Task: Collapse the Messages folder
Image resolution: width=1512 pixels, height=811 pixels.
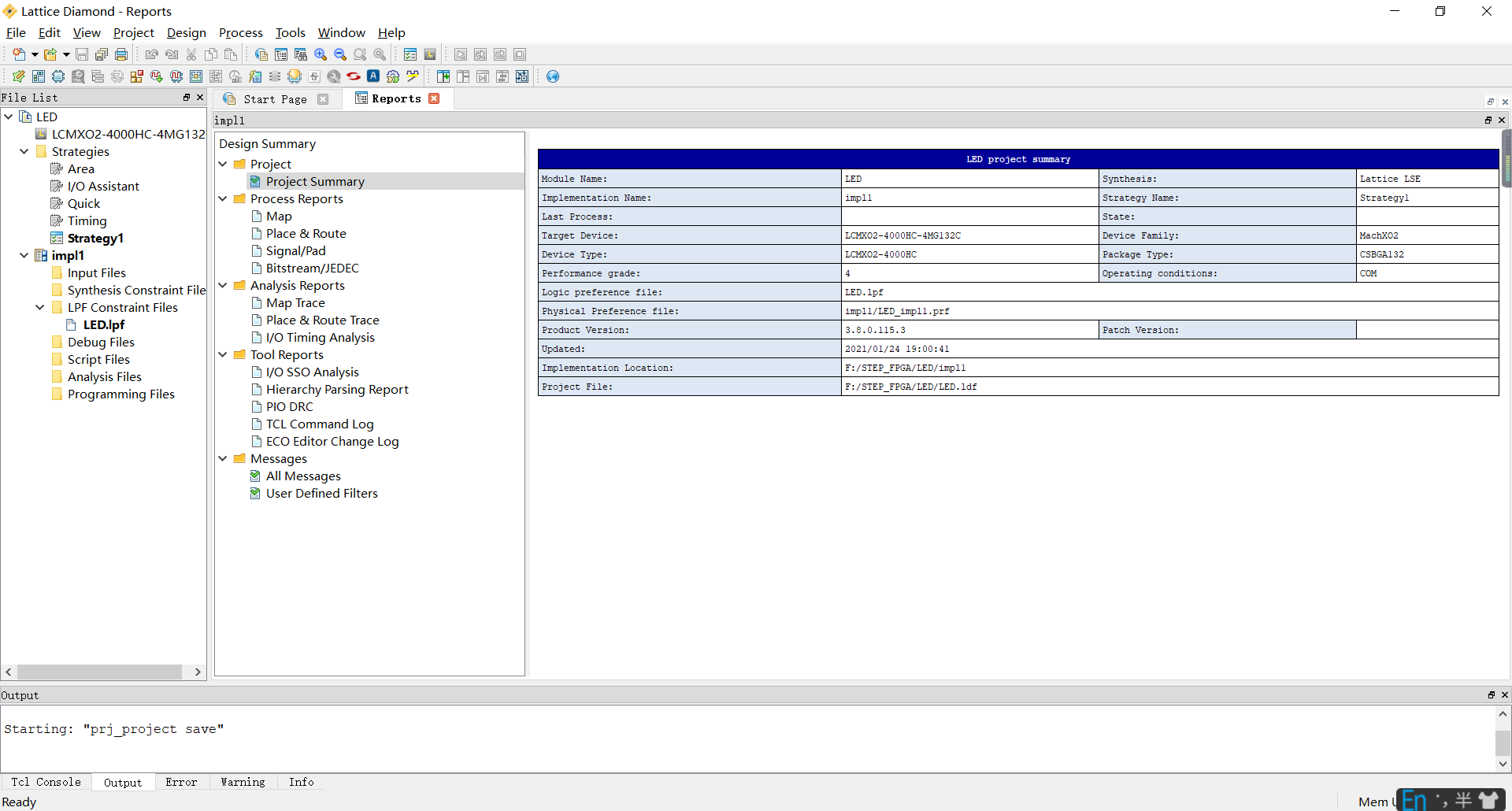Action: [223, 458]
